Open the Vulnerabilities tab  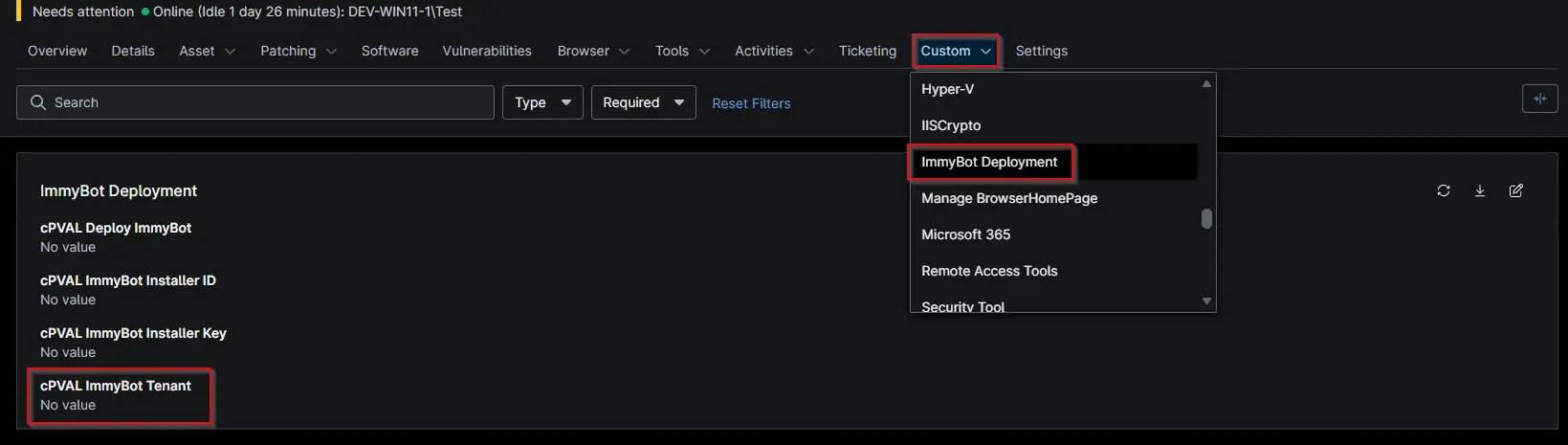coord(487,51)
